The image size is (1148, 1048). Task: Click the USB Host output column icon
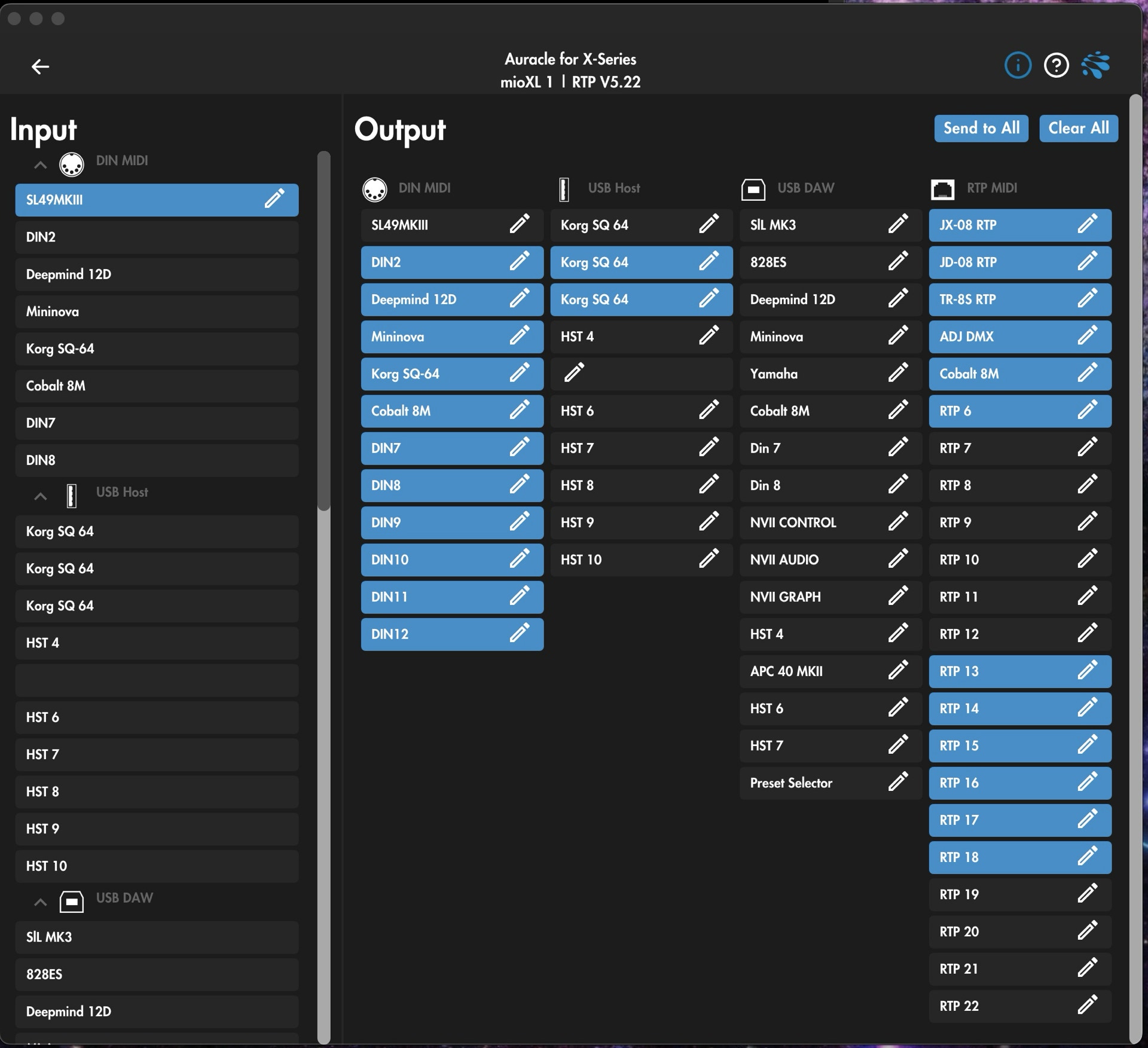(564, 190)
